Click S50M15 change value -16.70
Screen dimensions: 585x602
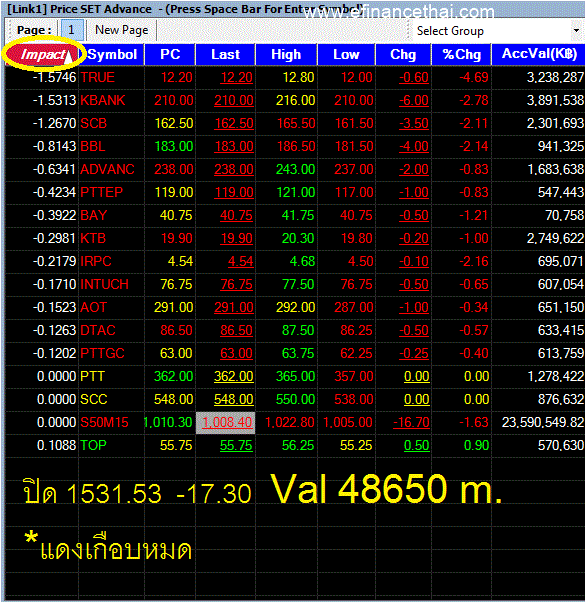[x=411, y=423]
